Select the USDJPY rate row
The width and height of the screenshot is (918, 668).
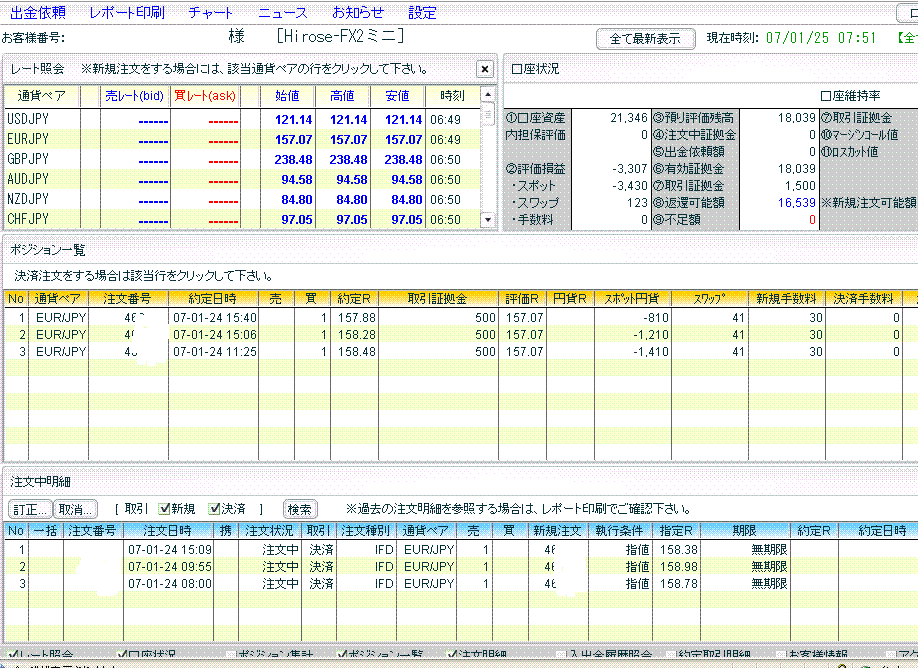click(242, 119)
